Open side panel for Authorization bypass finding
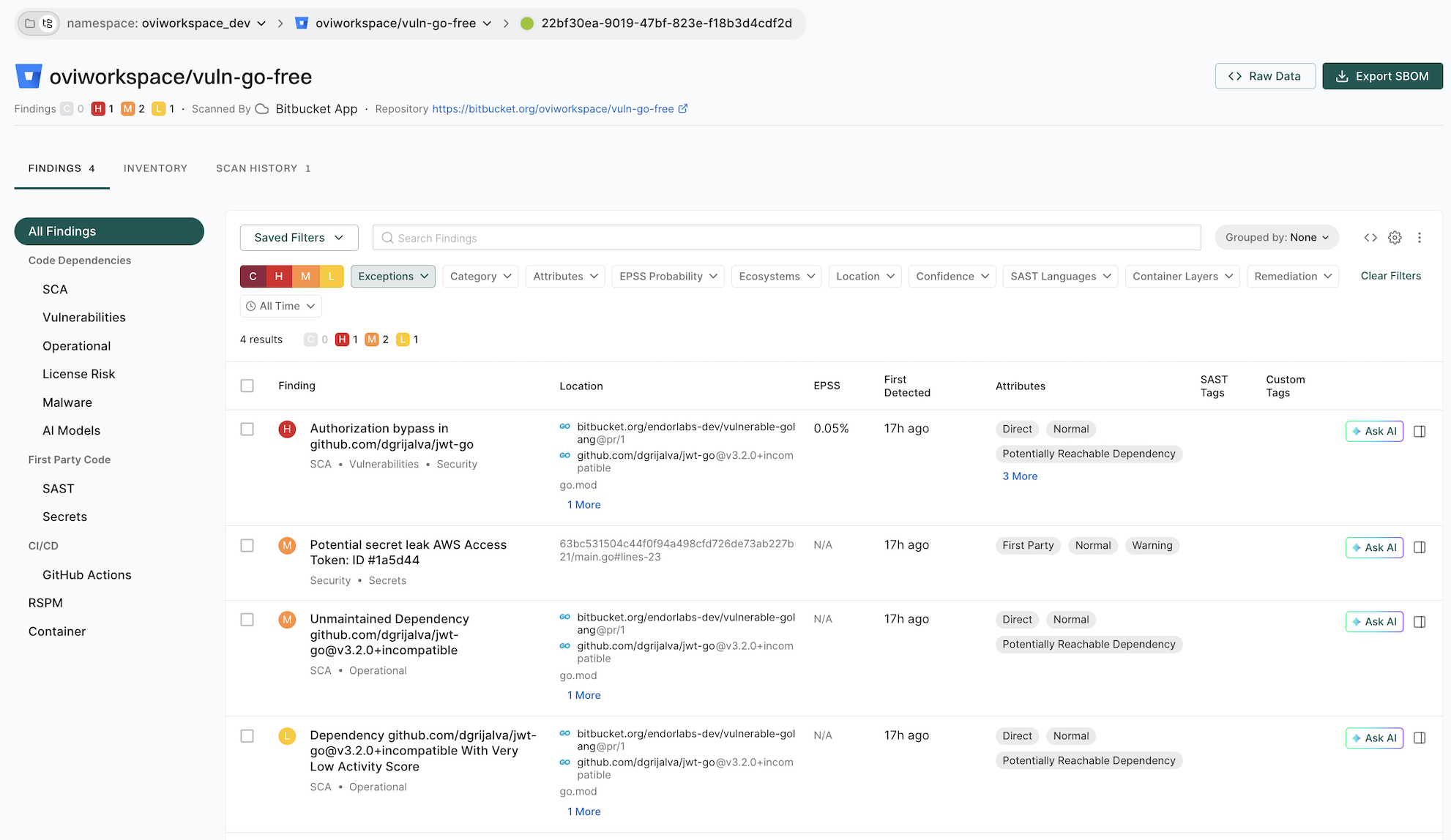Image resolution: width=1451 pixels, height=840 pixels. (1420, 432)
